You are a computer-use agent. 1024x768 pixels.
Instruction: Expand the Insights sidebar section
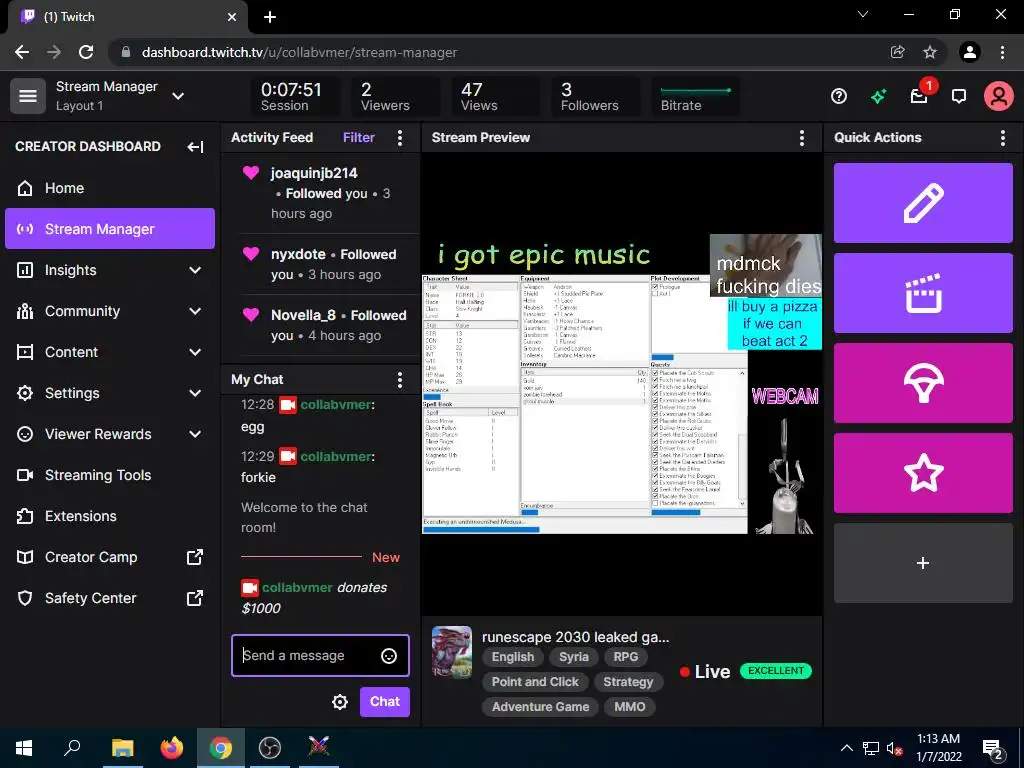tap(195, 270)
